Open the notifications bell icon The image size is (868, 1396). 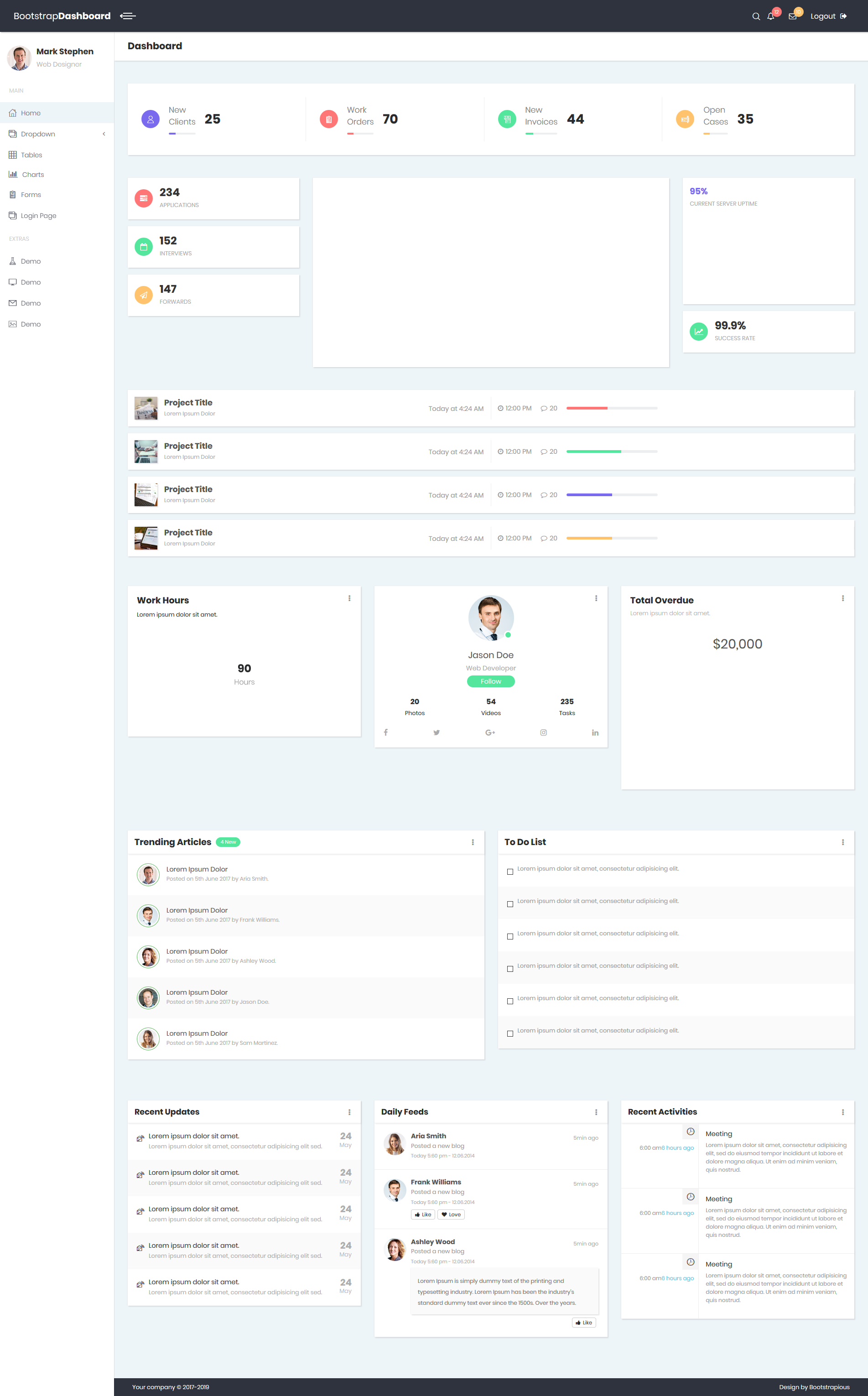(770, 16)
